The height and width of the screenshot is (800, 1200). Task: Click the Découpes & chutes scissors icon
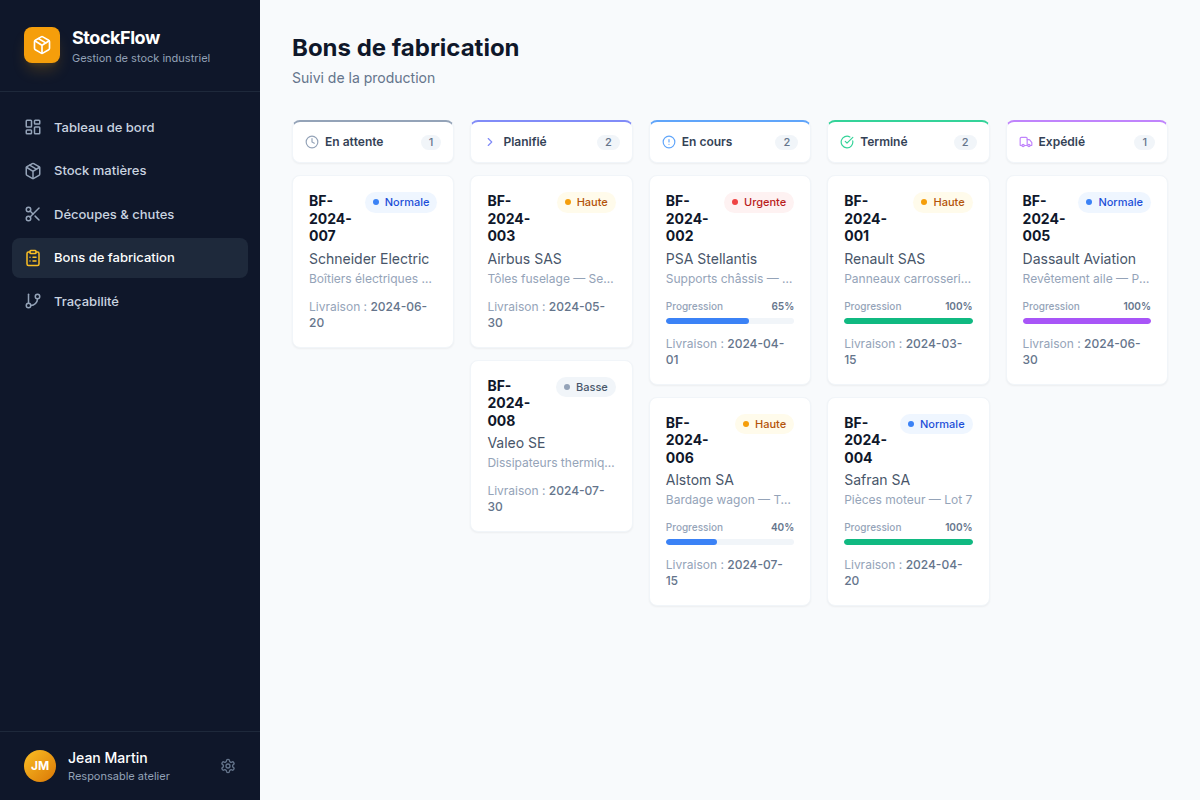(33, 214)
